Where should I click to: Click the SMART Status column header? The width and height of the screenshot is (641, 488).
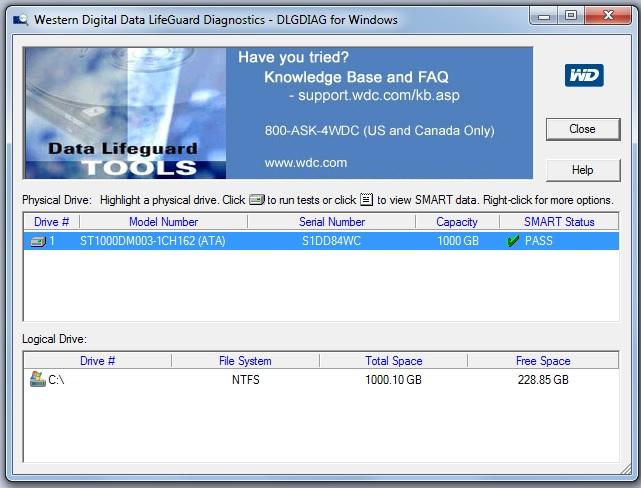(x=559, y=222)
